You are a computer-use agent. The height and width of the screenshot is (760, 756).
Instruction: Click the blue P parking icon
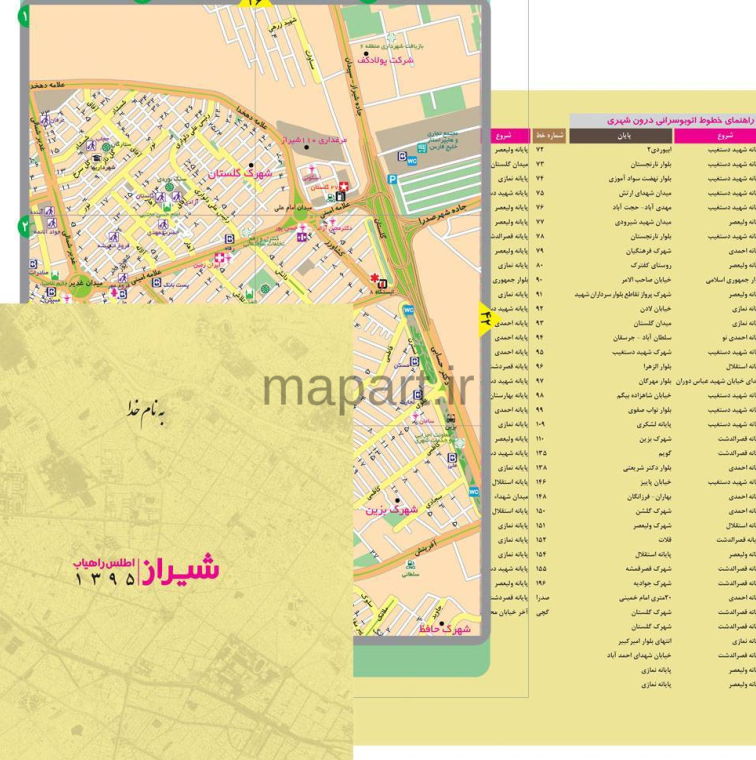[392, 180]
